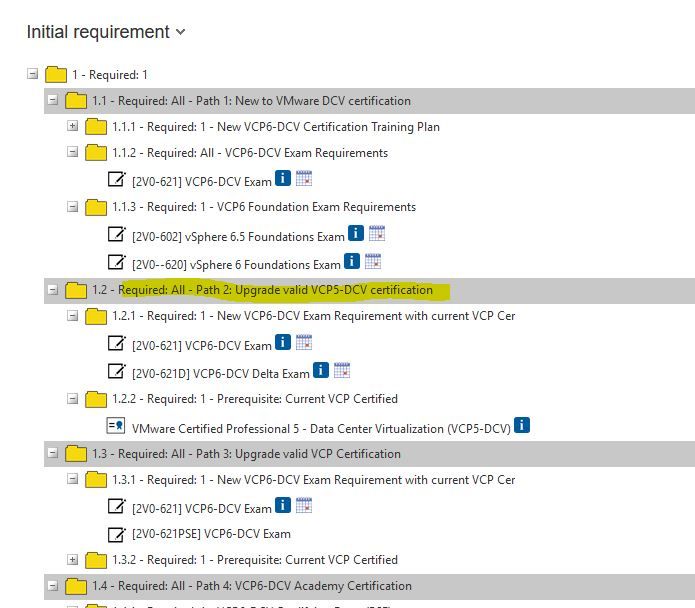Open calendar icon for VCP6-DCV Delta Exam
This screenshot has height=608, width=695.
342,370
